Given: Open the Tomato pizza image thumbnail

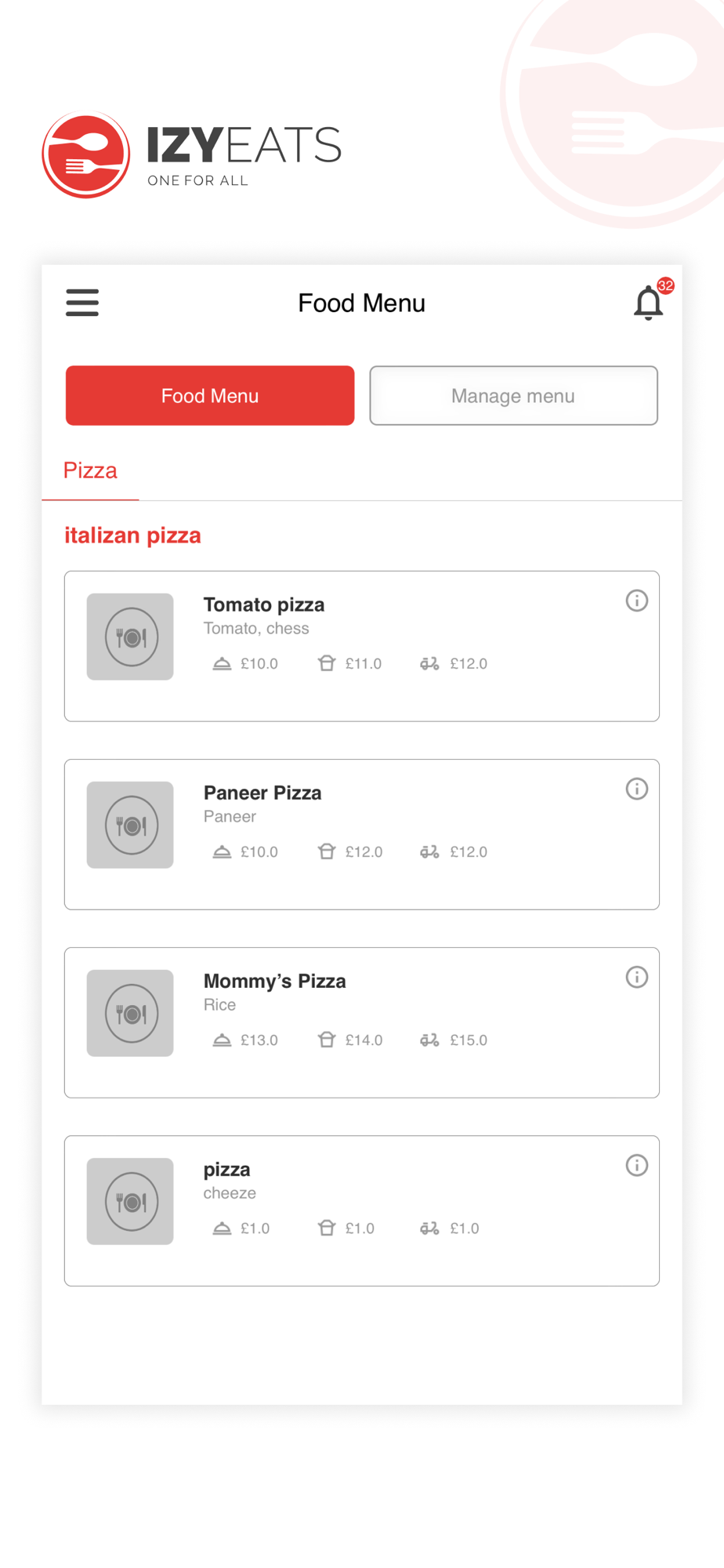Looking at the screenshot, I should tap(130, 637).
